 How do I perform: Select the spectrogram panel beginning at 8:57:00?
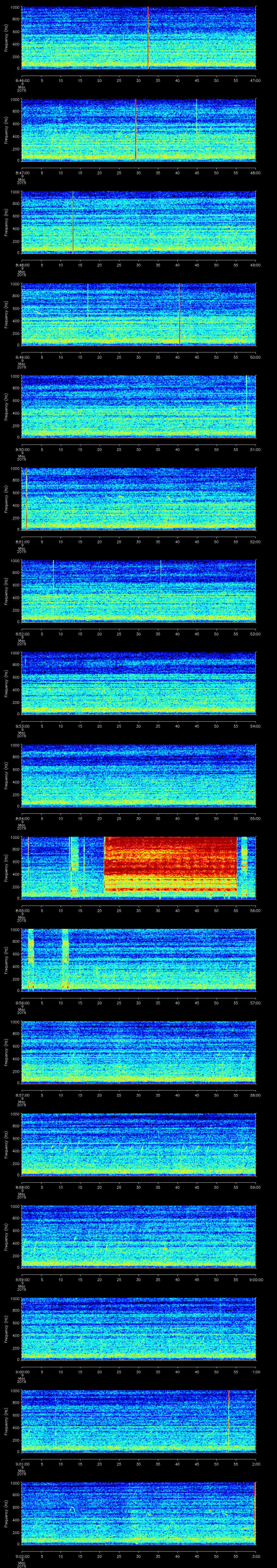pyautogui.click(x=139, y=1052)
